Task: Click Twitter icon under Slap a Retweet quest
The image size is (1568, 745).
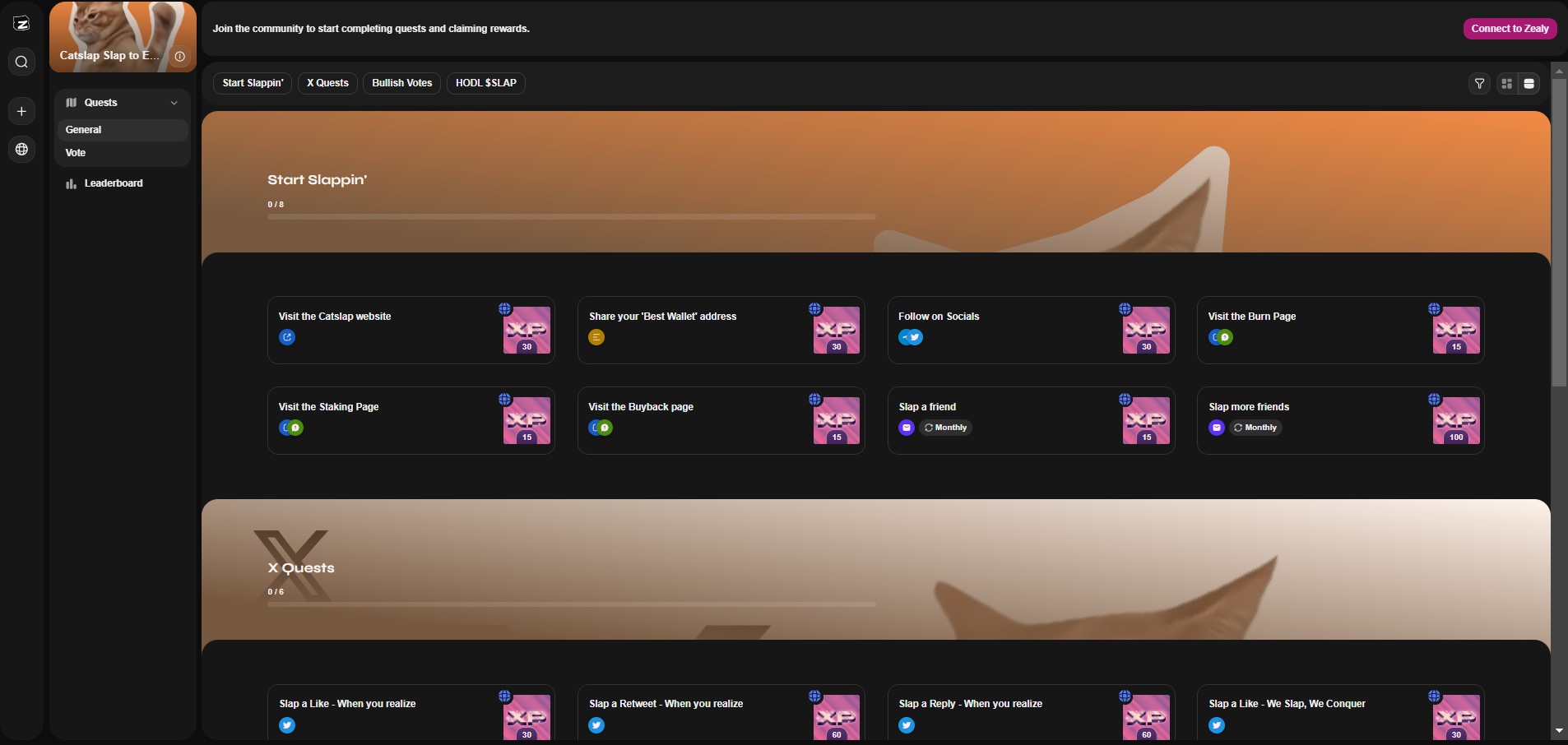Action: pyautogui.click(x=596, y=725)
